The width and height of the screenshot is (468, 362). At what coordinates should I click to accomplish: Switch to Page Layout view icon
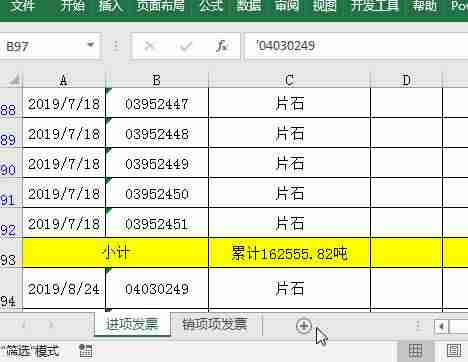(x=454, y=351)
